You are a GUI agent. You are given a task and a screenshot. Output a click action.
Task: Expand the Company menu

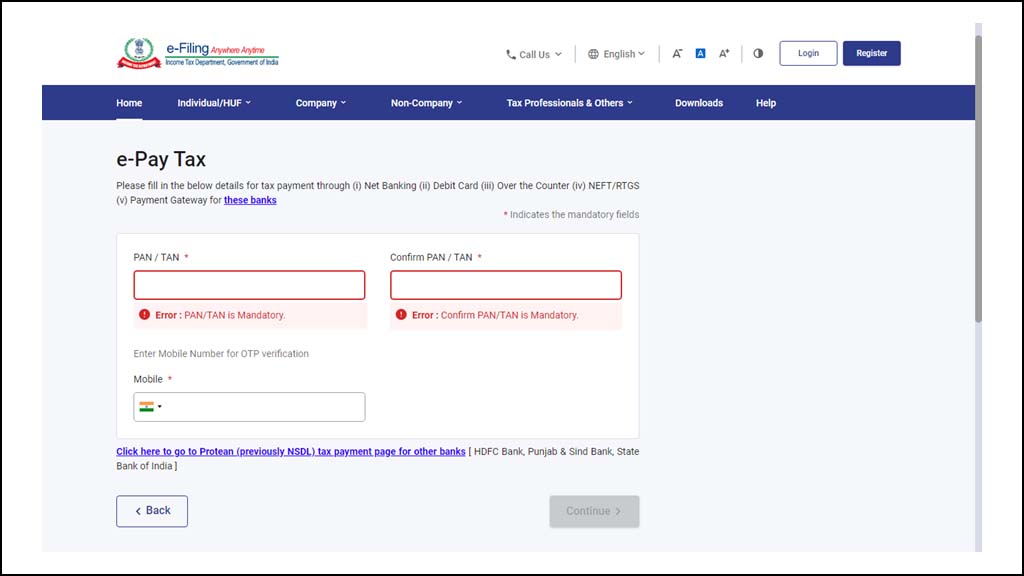coord(321,103)
